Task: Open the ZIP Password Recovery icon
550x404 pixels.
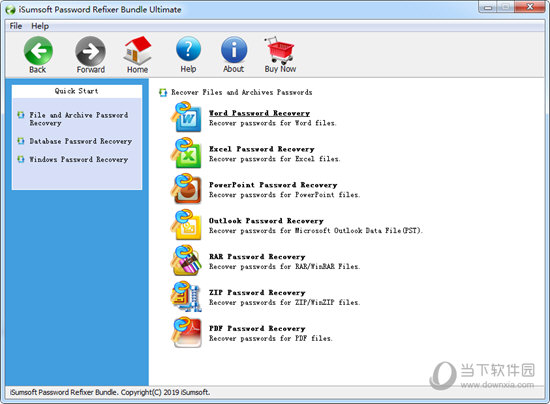Action: pyautogui.click(x=186, y=297)
